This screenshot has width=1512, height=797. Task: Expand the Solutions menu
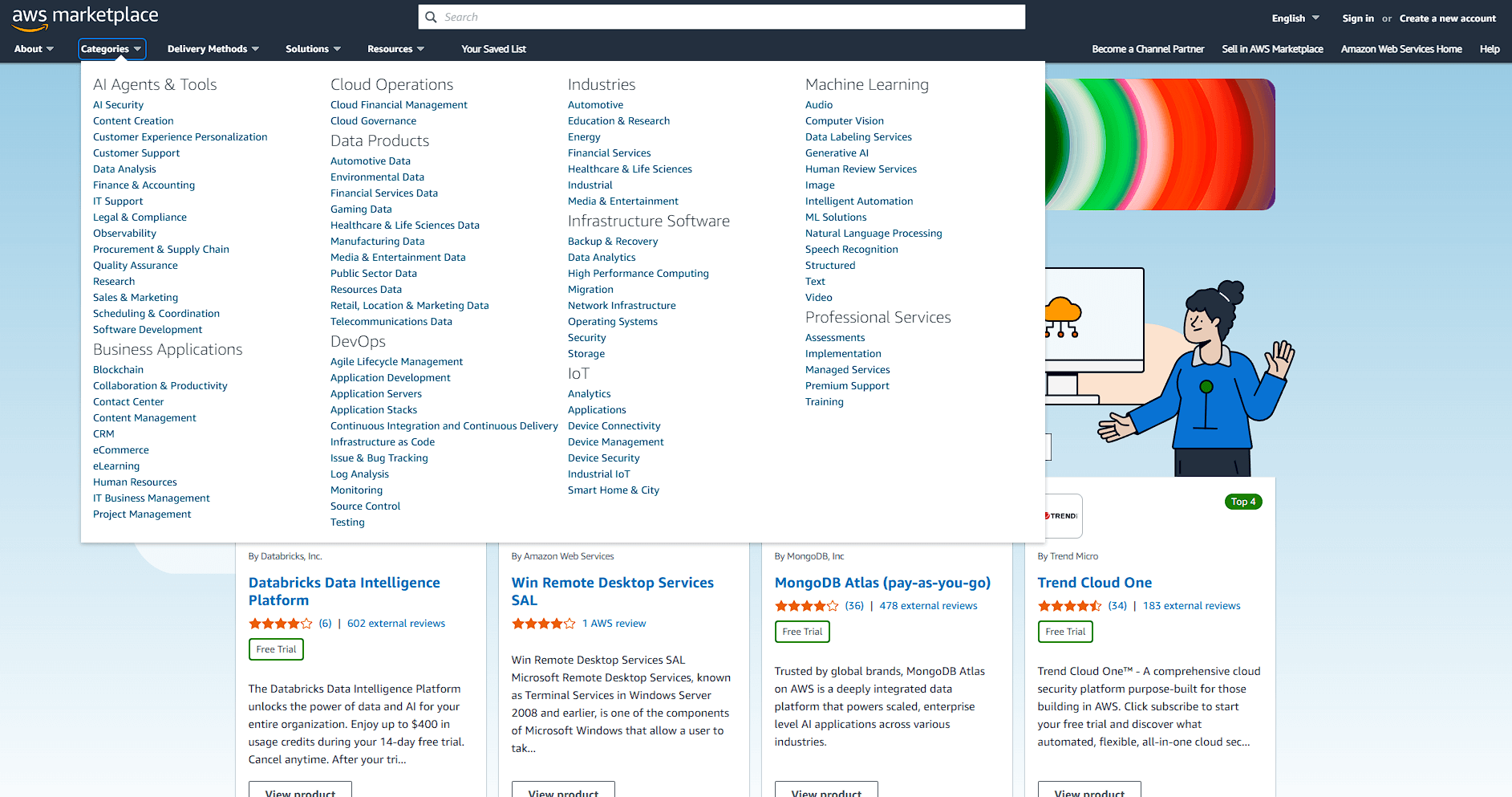click(x=313, y=49)
